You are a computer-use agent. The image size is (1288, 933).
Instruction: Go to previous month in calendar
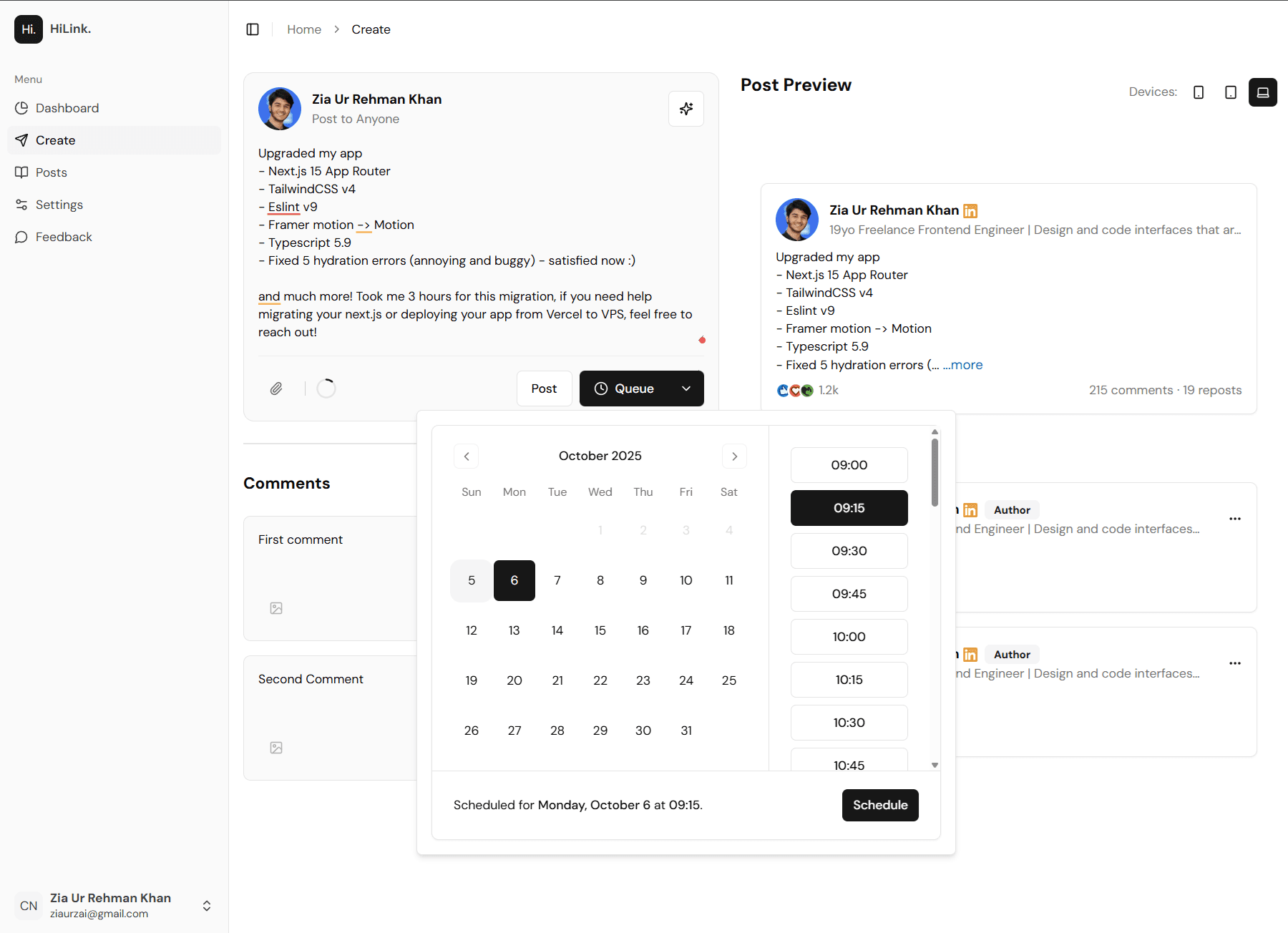[467, 456]
